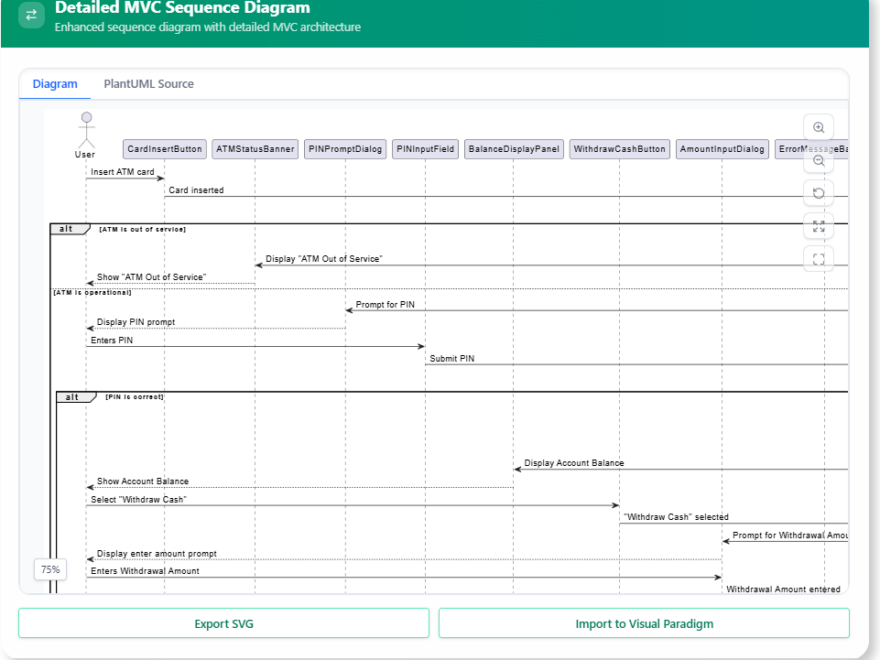This screenshot has height=660, width=880.
Task: Click the 75% zoom level indicator
Action: click(50, 569)
